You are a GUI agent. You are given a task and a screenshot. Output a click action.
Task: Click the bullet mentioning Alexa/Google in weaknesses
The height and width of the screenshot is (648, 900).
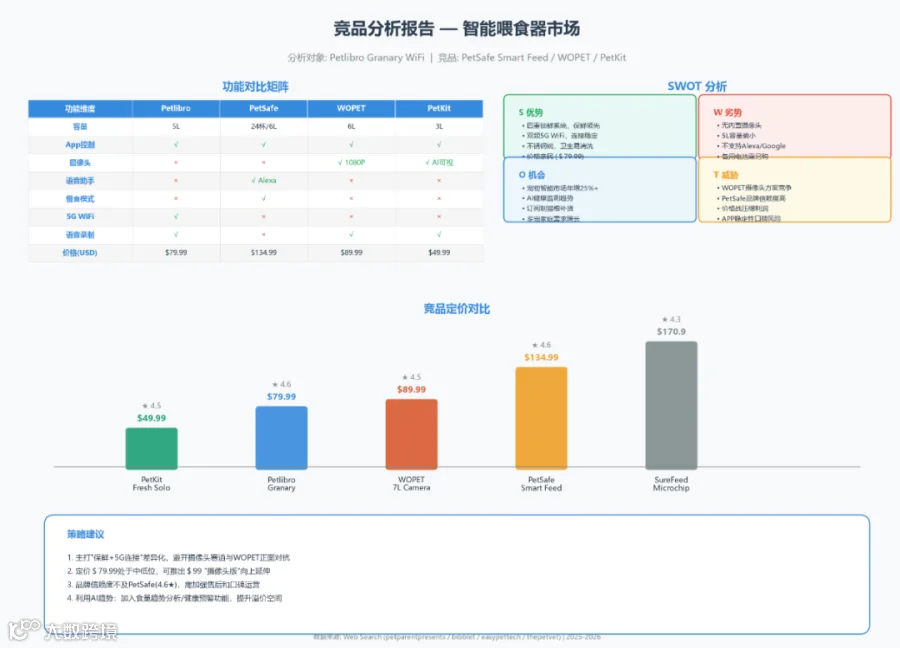tap(751, 146)
